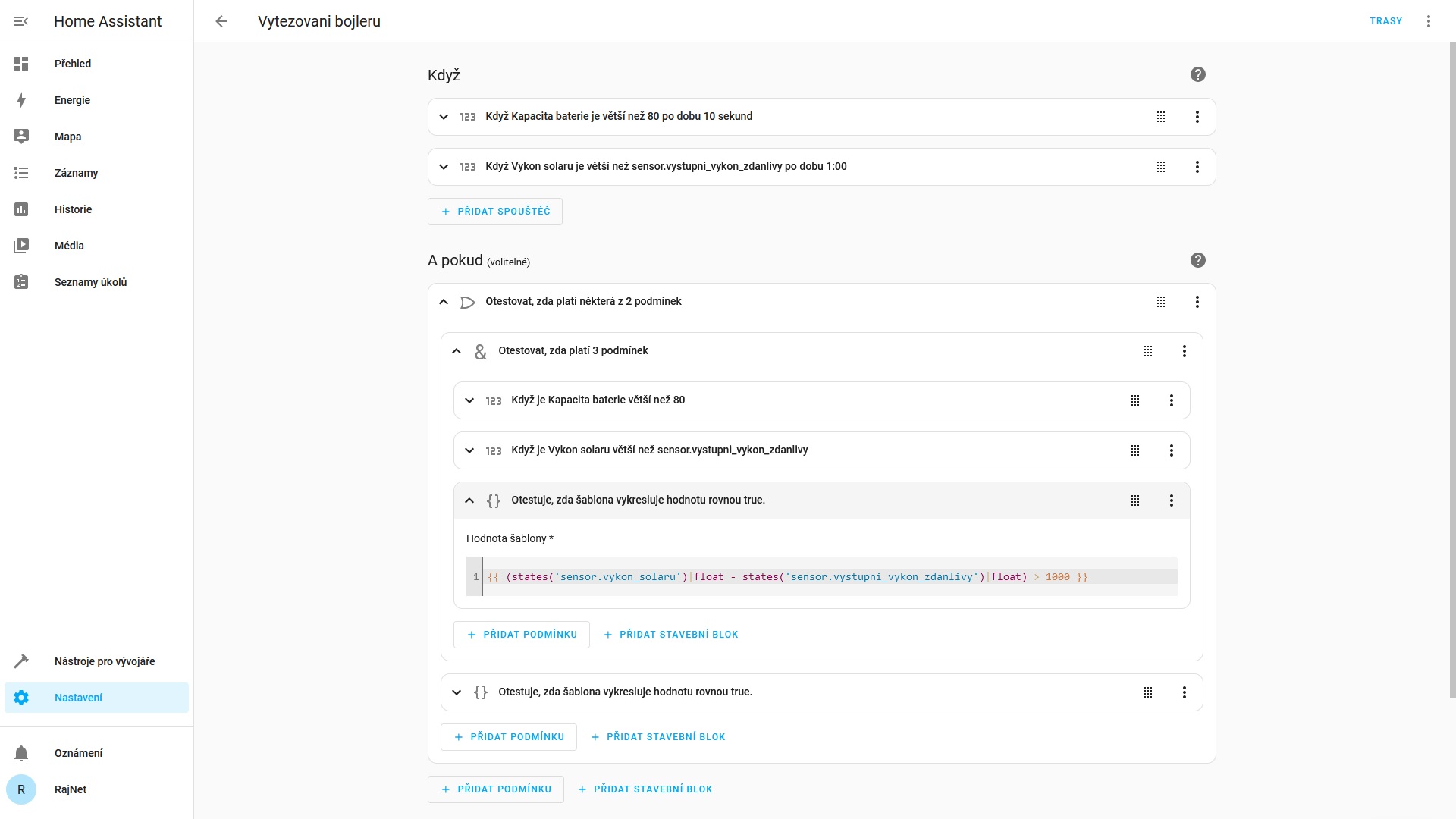Viewport: 1456px width, 819px height.
Task: Click the AND condition group icon
Action: coord(481,351)
